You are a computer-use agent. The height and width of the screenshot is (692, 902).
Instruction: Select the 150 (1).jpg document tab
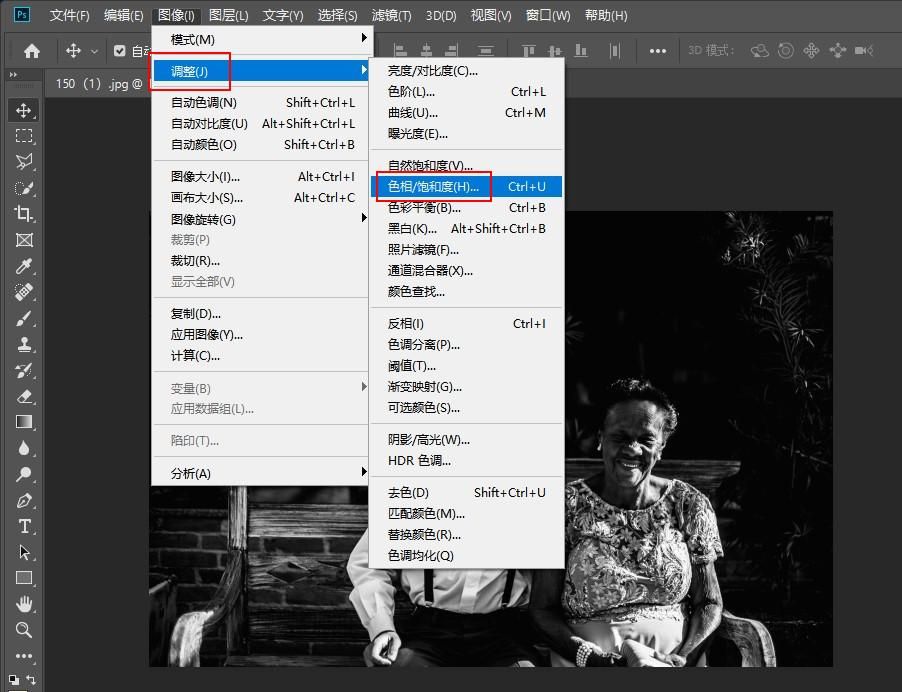click(x=99, y=84)
